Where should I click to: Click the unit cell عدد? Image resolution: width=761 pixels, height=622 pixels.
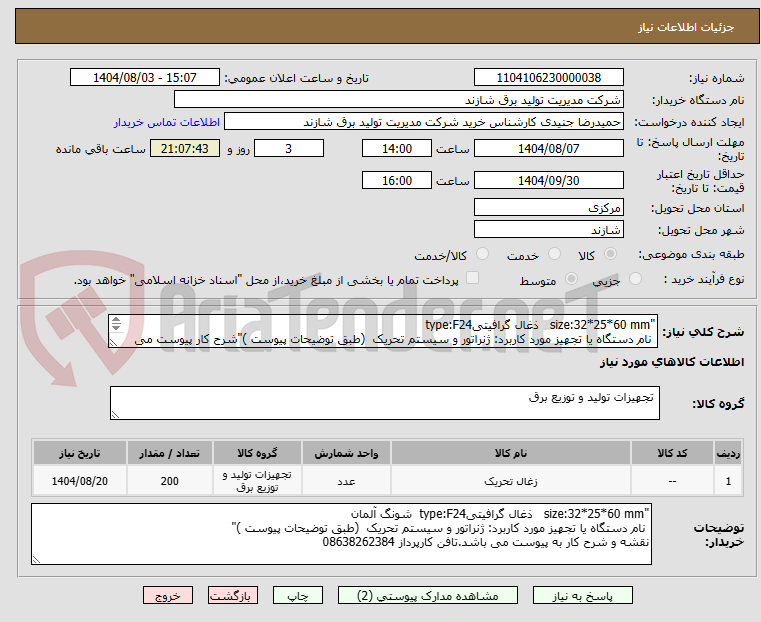click(x=346, y=481)
